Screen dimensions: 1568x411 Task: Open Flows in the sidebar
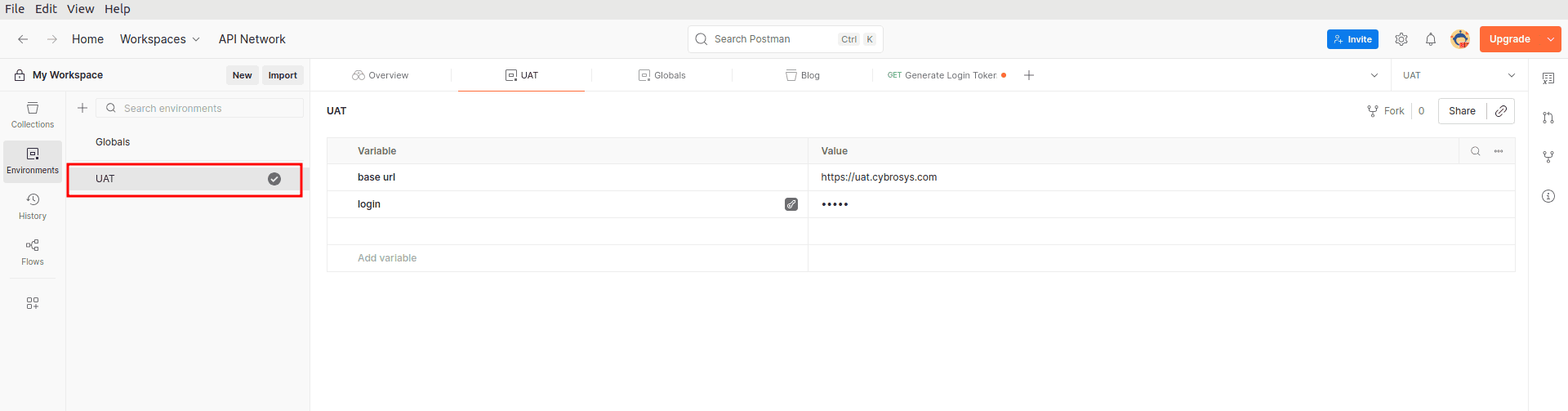[33, 252]
